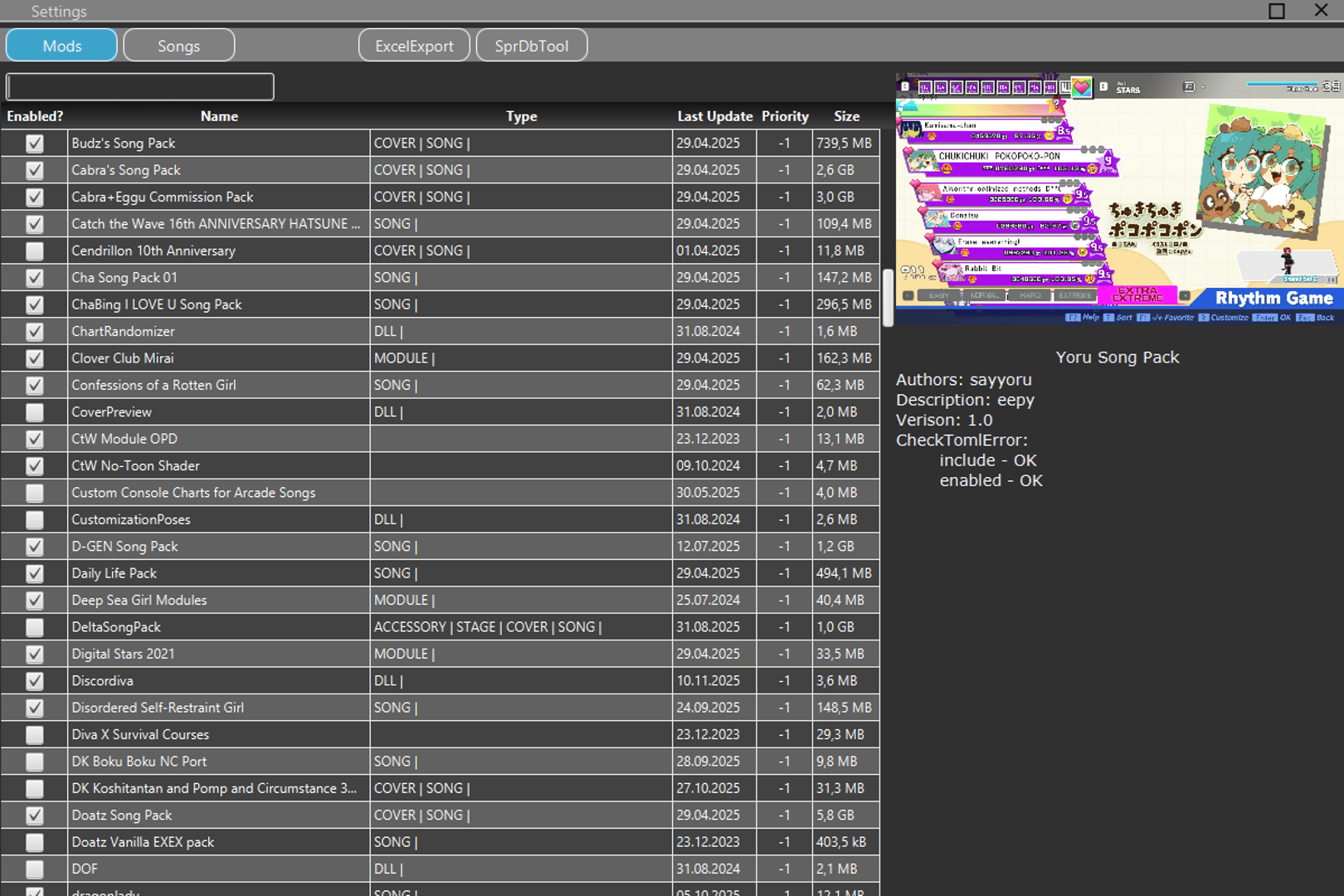The image size is (1344, 896).
Task: Sort mods by the Name column
Action: 218,116
